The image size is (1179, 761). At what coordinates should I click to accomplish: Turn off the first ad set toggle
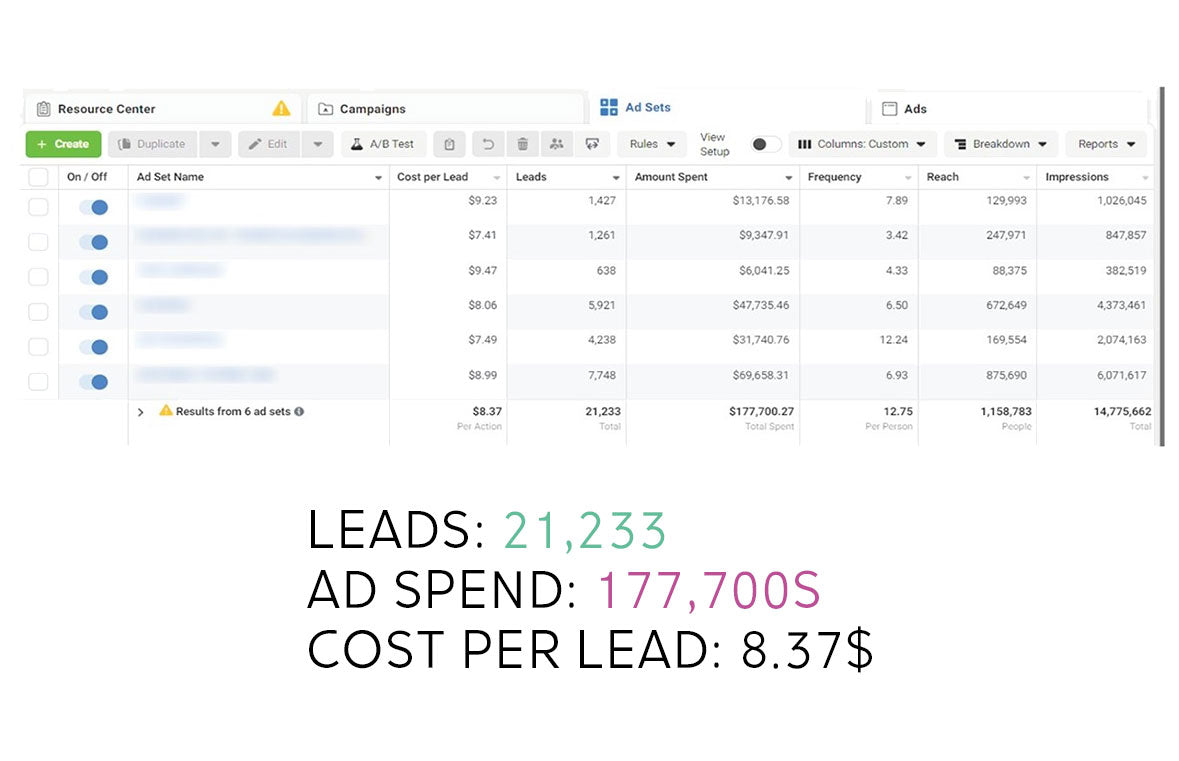93,207
